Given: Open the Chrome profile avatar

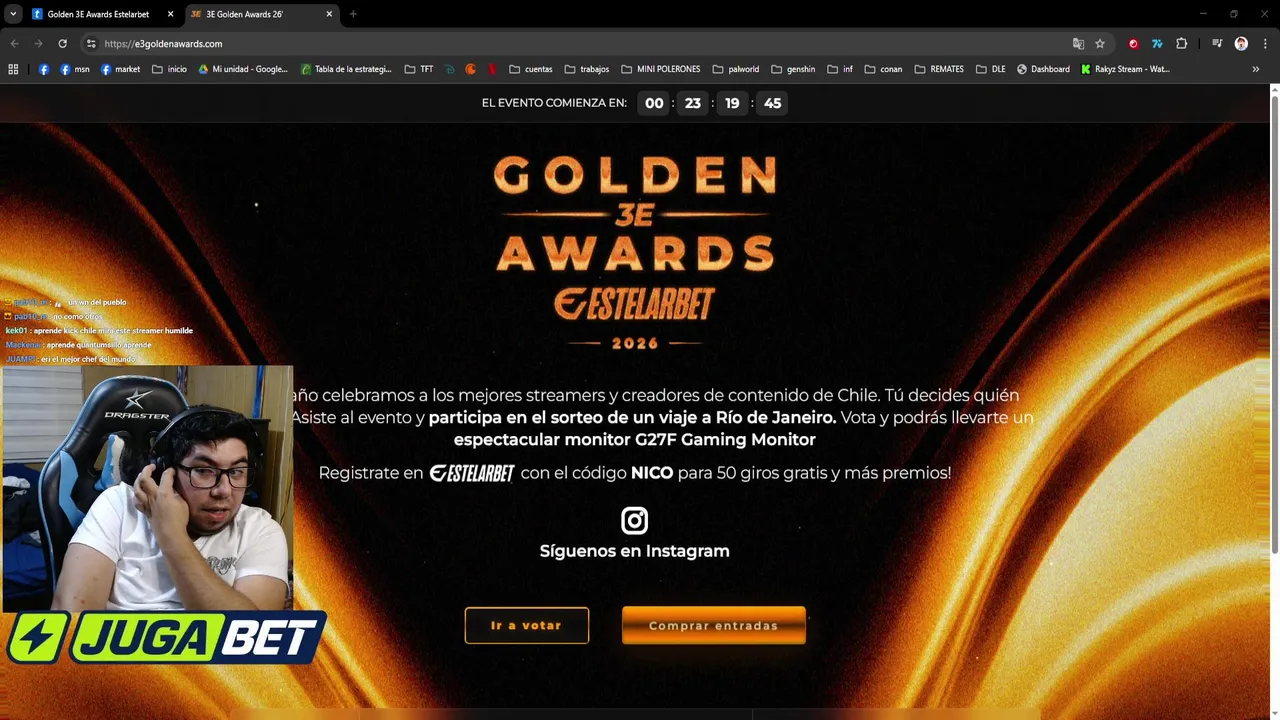Looking at the screenshot, I should [1241, 44].
